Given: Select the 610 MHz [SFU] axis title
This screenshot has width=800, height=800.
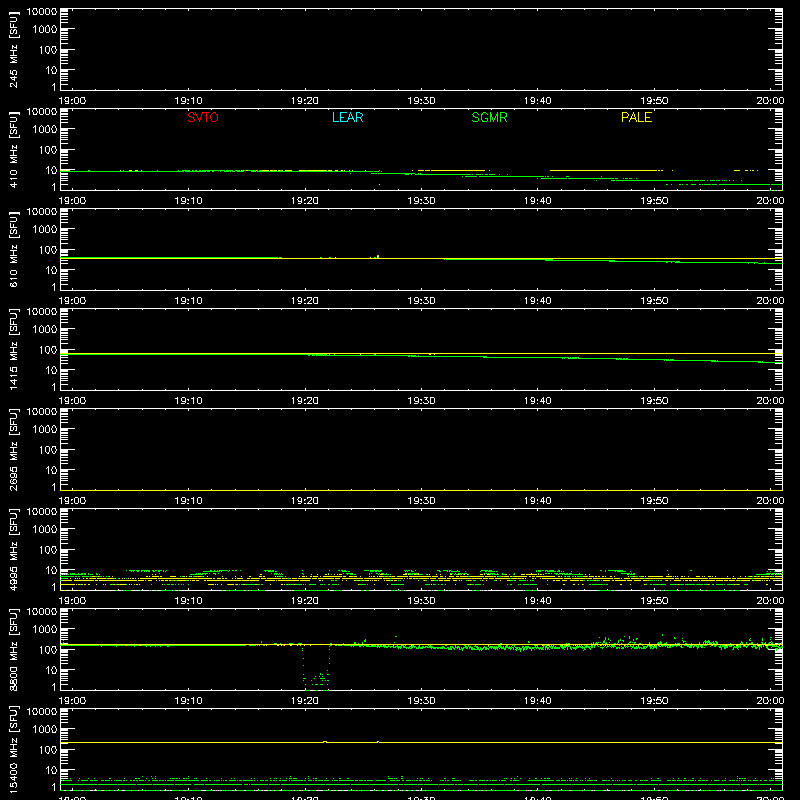Looking at the screenshot, I should point(13,250).
